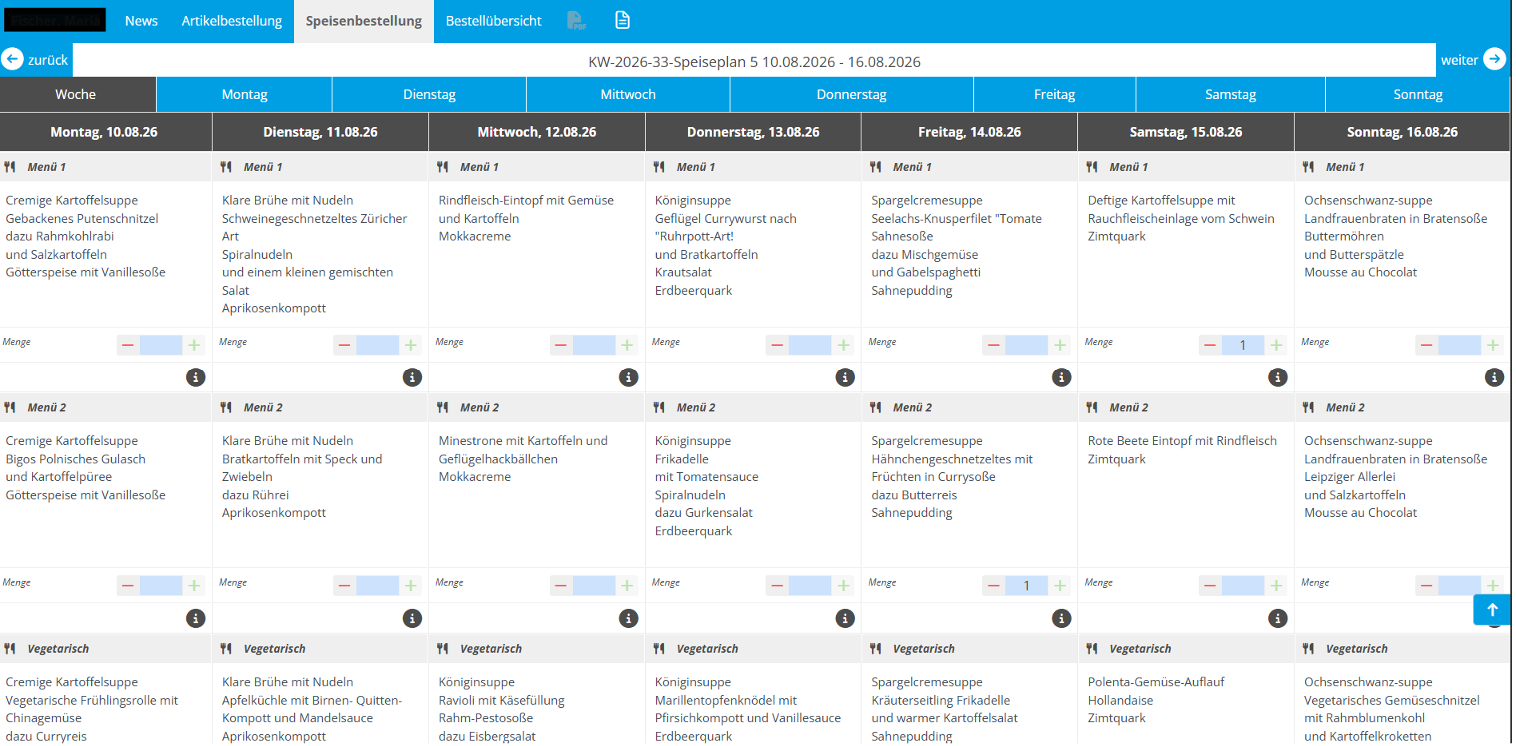Viewport: 1516px width, 746px height.
Task: Increase Menü 2 quantity for Montag
Action: [x=194, y=586]
